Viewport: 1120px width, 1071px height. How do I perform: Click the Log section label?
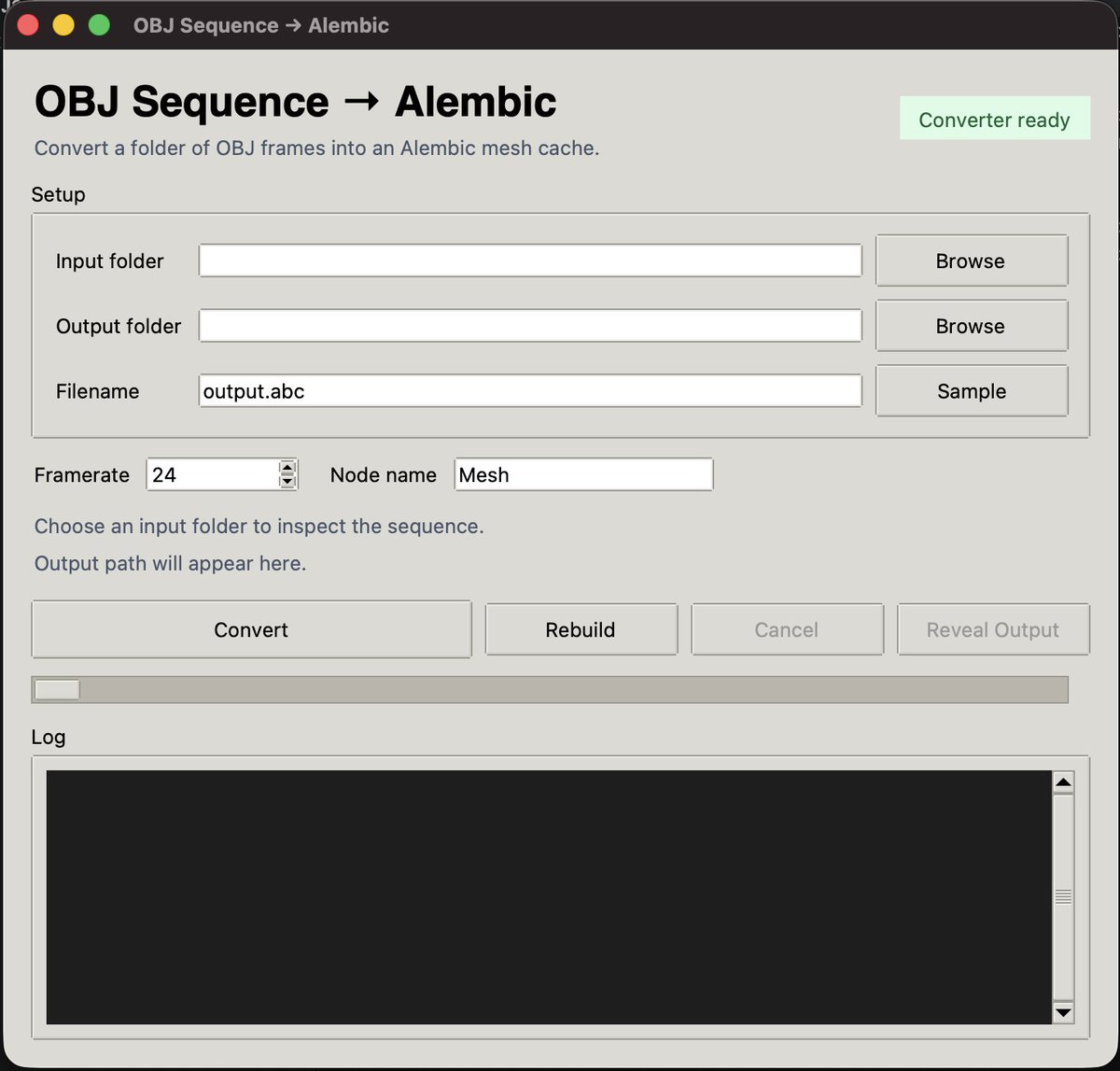click(49, 737)
